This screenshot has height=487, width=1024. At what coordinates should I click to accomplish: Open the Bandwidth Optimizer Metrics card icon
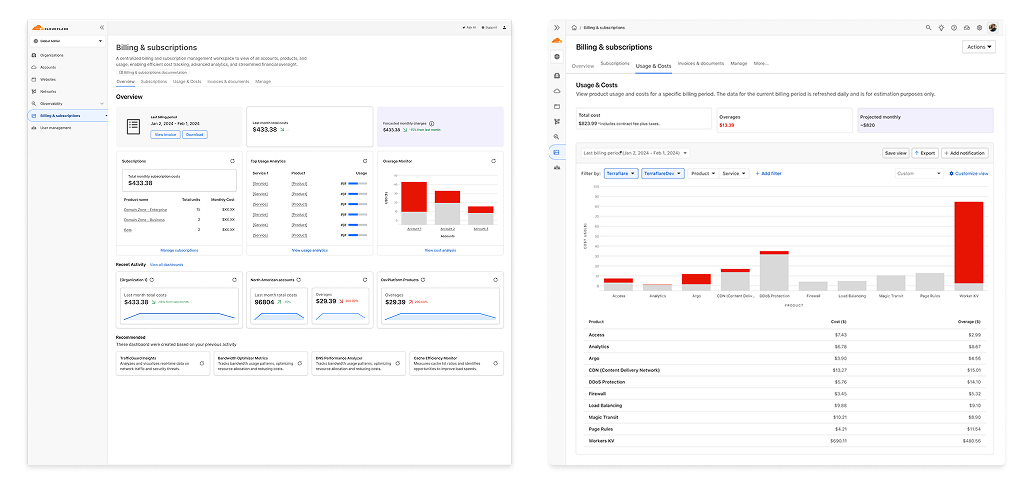(299, 363)
